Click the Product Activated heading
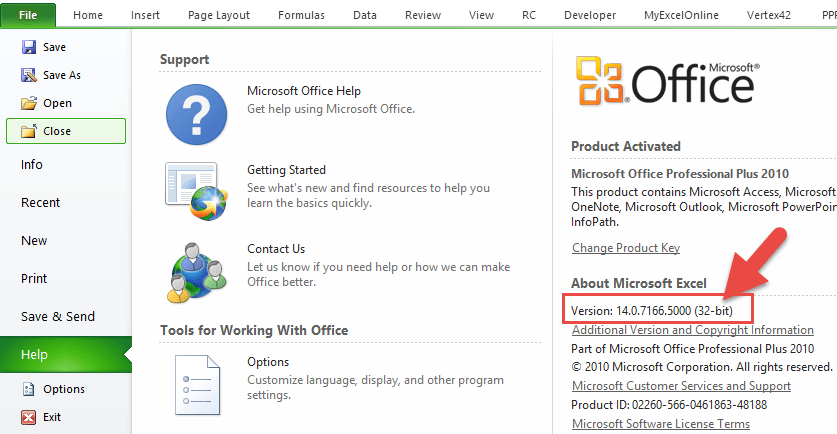This screenshot has width=837, height=434. point(626,146)
